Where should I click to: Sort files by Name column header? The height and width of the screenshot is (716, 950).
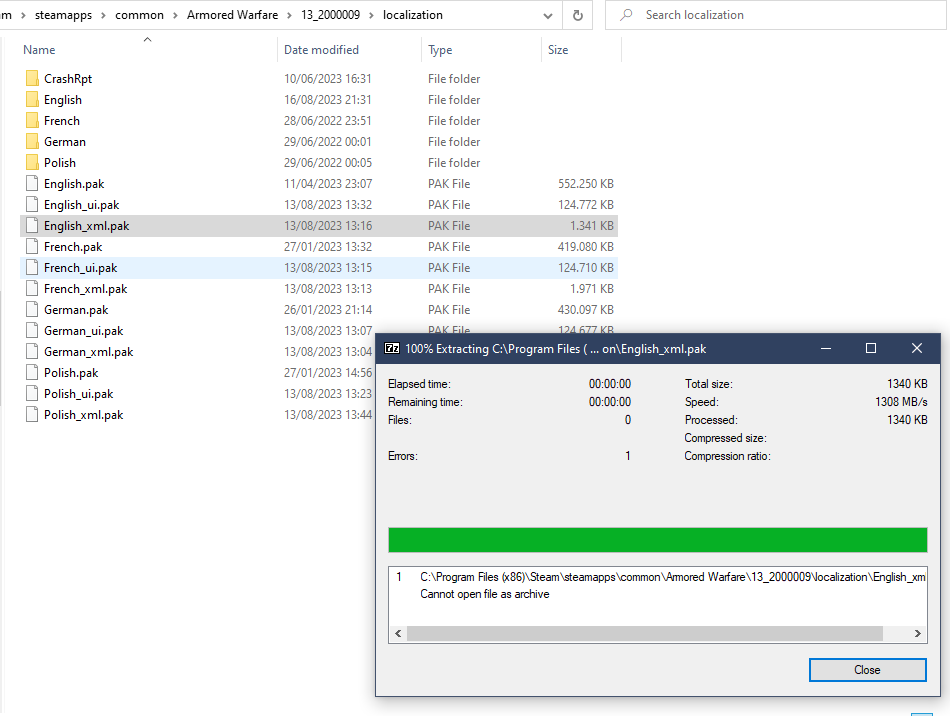(x=40, y=50)
